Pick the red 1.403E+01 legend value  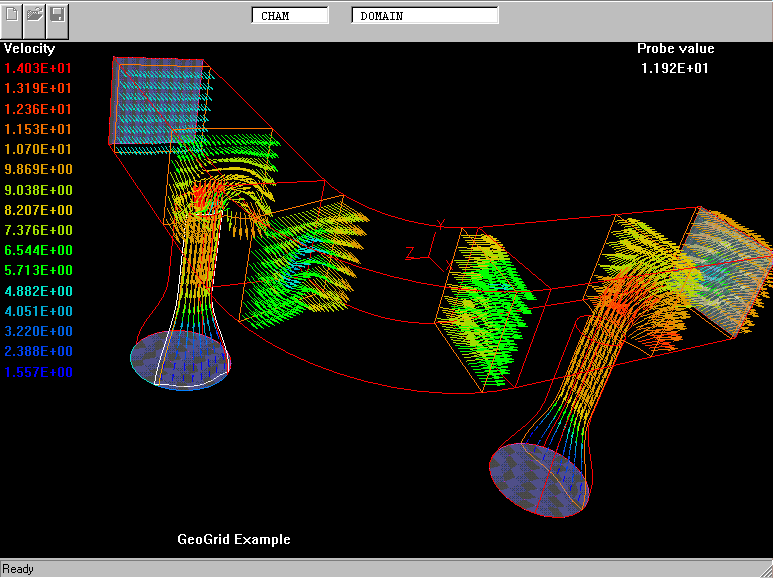pyautogui.click(x=38, y=68)
